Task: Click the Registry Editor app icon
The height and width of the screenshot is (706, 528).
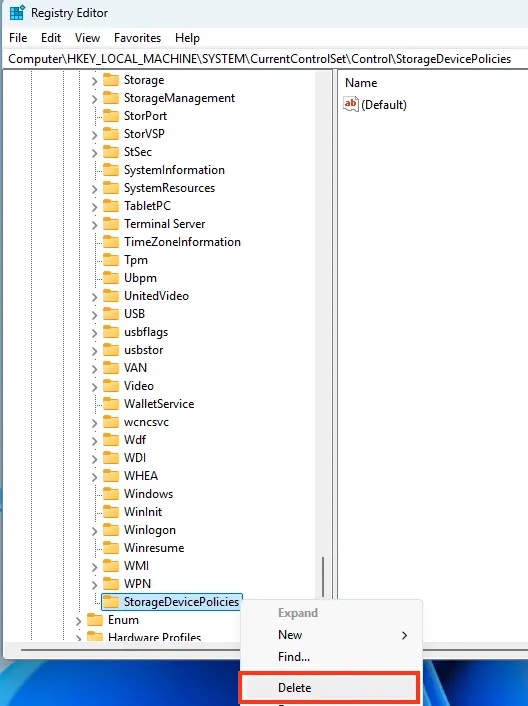Action: pyautogui.click(x=17, y=13)
